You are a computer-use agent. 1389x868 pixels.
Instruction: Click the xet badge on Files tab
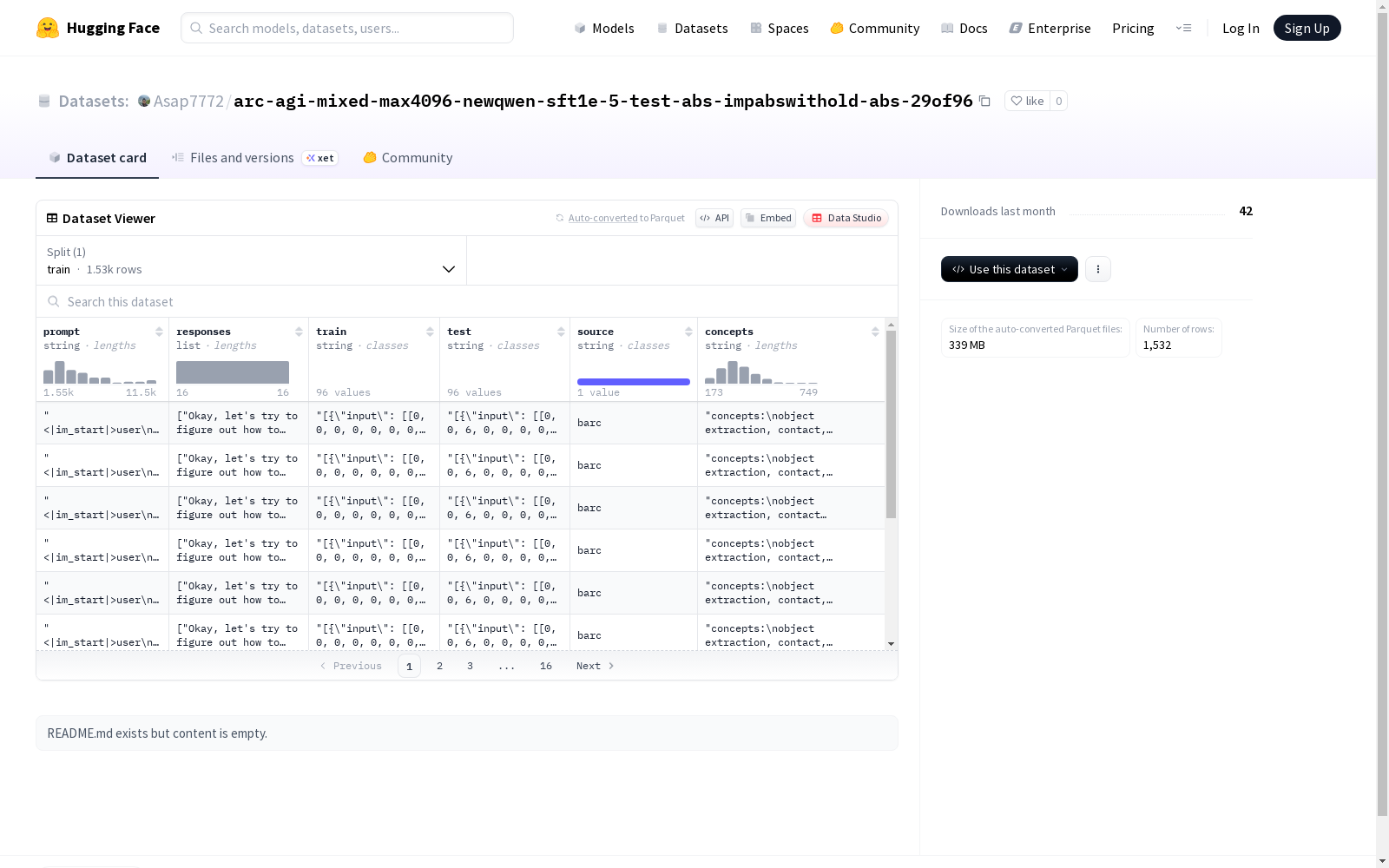point(320,158)
